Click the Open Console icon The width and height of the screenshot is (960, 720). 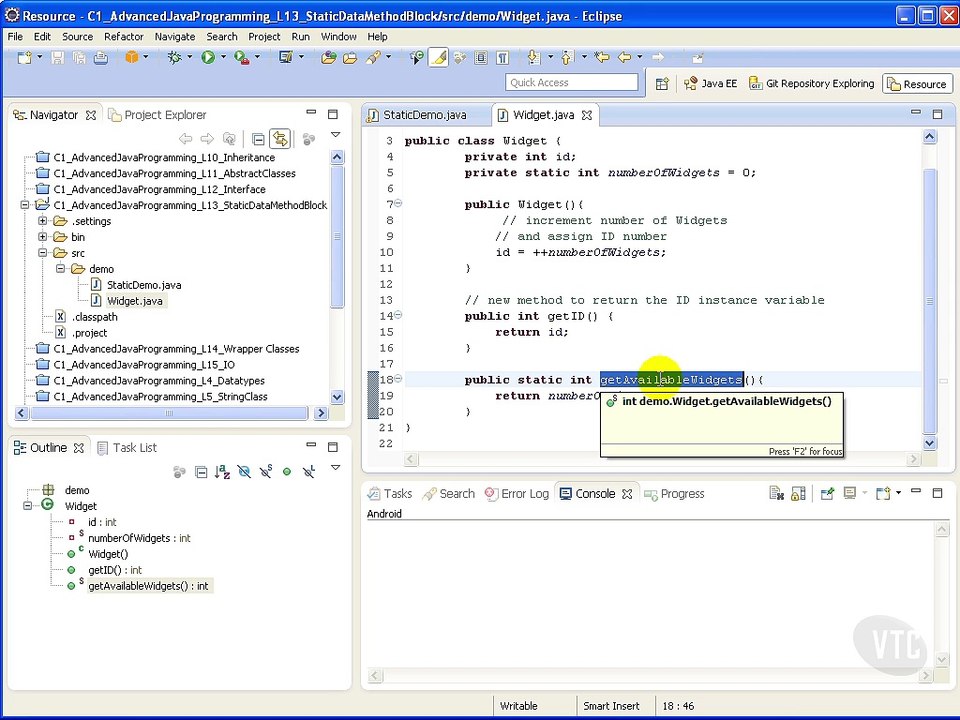coord(883,493)
